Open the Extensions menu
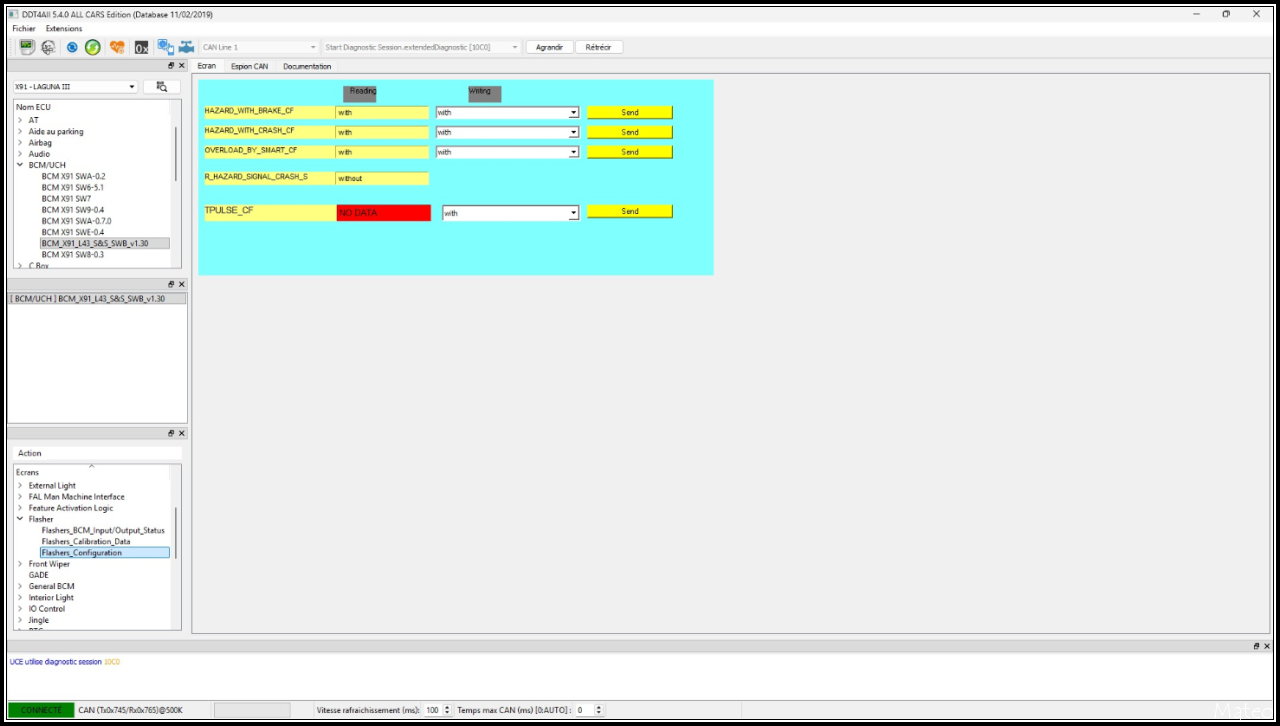Viewport: 1280px width, 726px height. coord(64,28)
